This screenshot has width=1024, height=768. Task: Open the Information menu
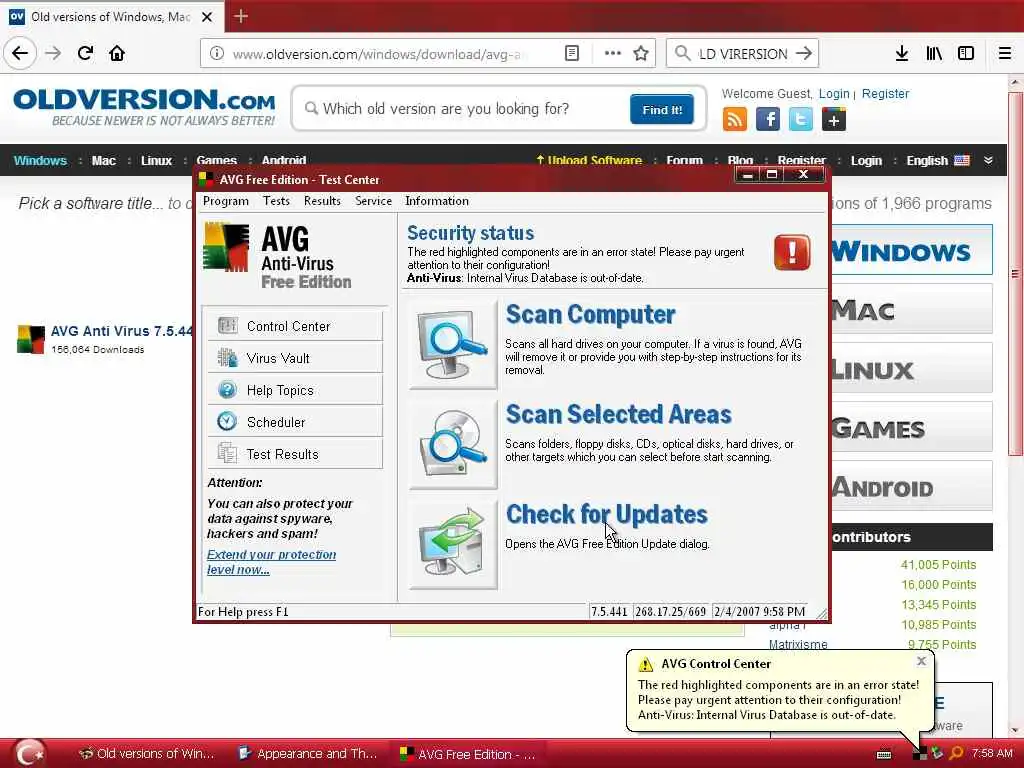coord(437,201)
